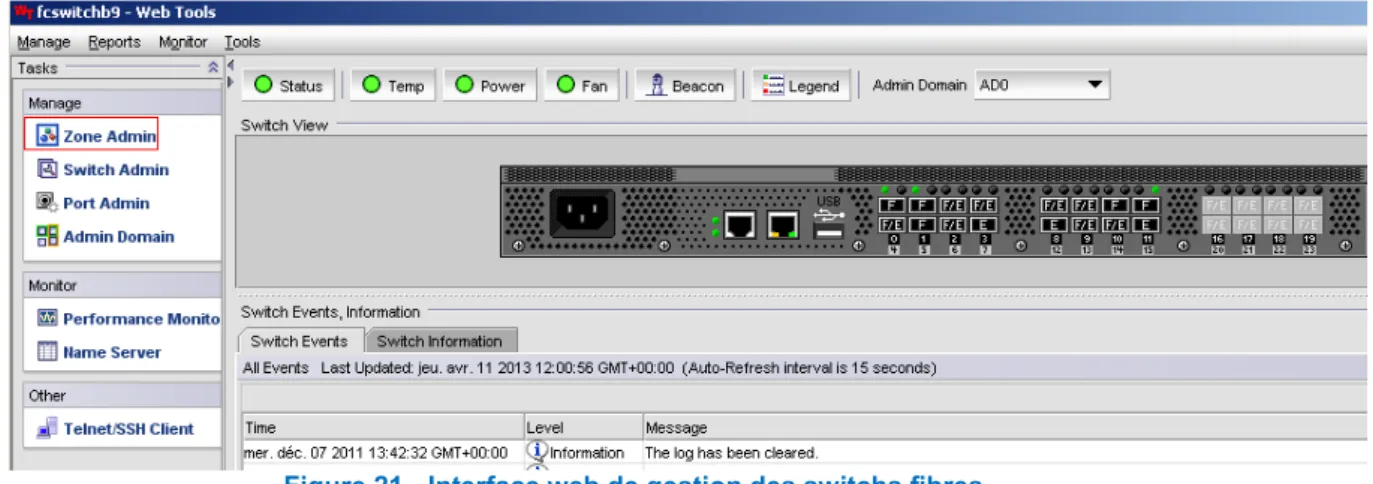The width and height of the screenshot is (1373, 484).
Task: Select E-port 15 in the lower row
Action: pyautogui.click(x=1145, y=225)
